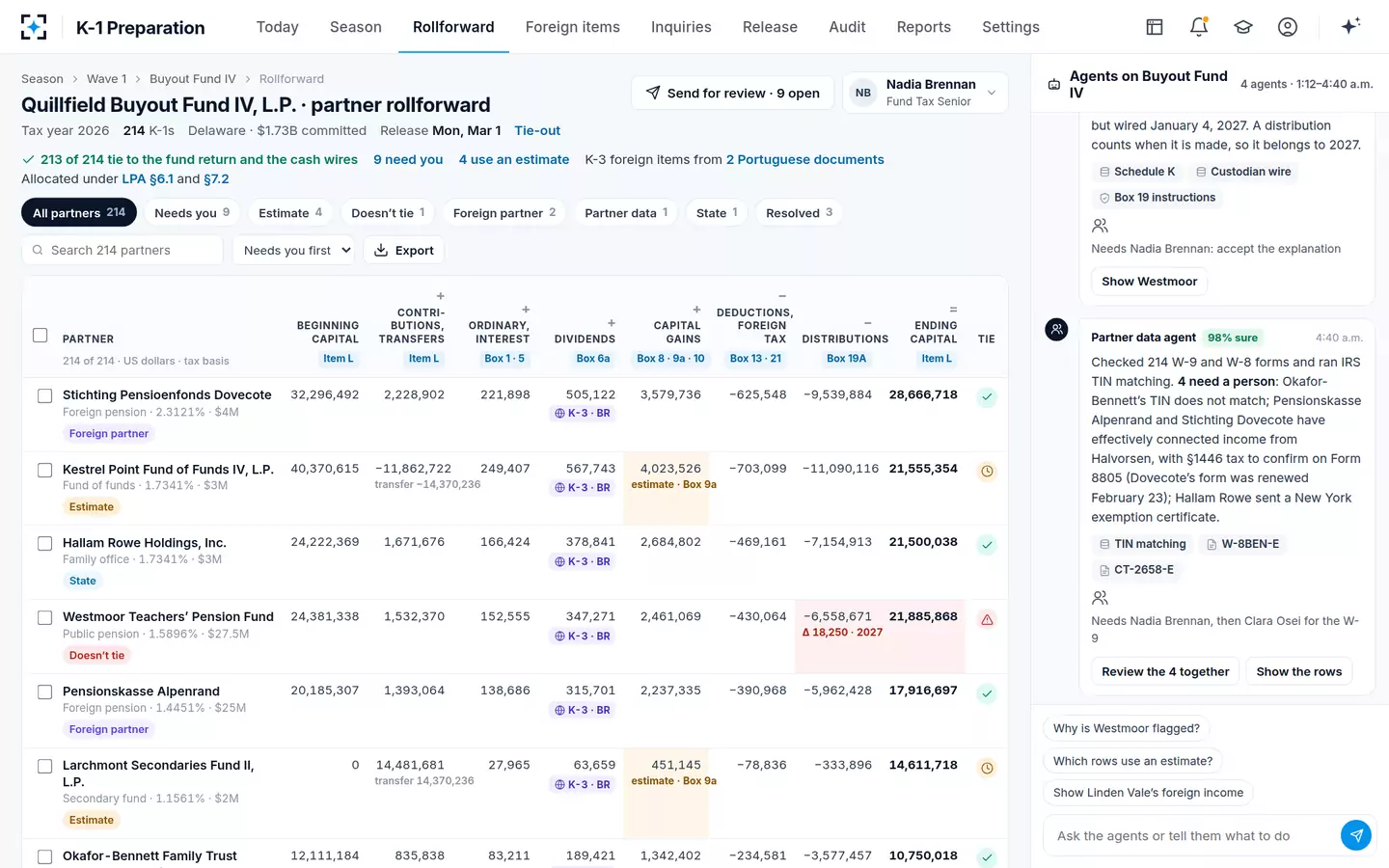Click 'Review the 4 together' button
Screen dimensions: 1389x868
pos(1165,672)
